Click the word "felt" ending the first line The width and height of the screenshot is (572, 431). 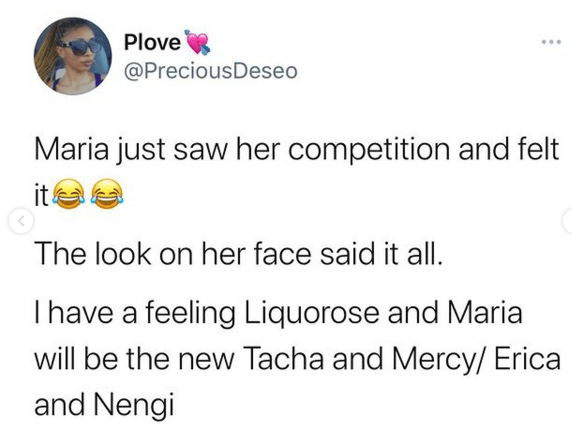coord(538,148)
